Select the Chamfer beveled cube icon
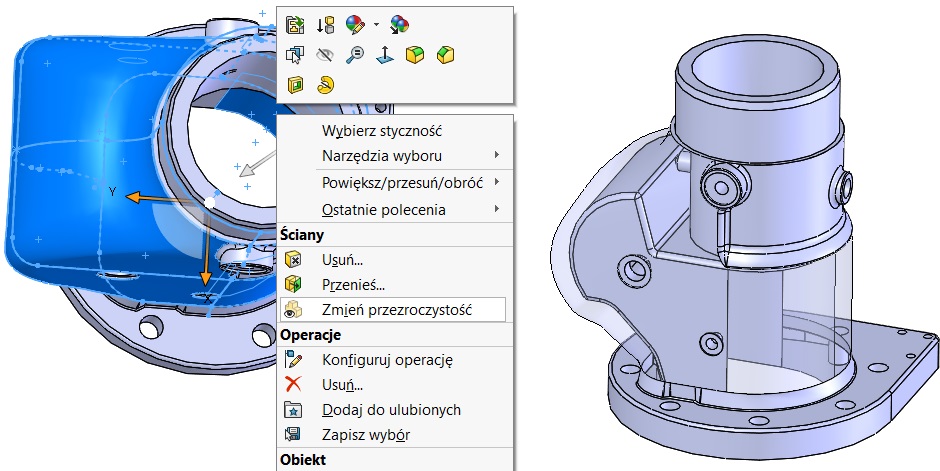940x471 pixels. coord(445,55)
